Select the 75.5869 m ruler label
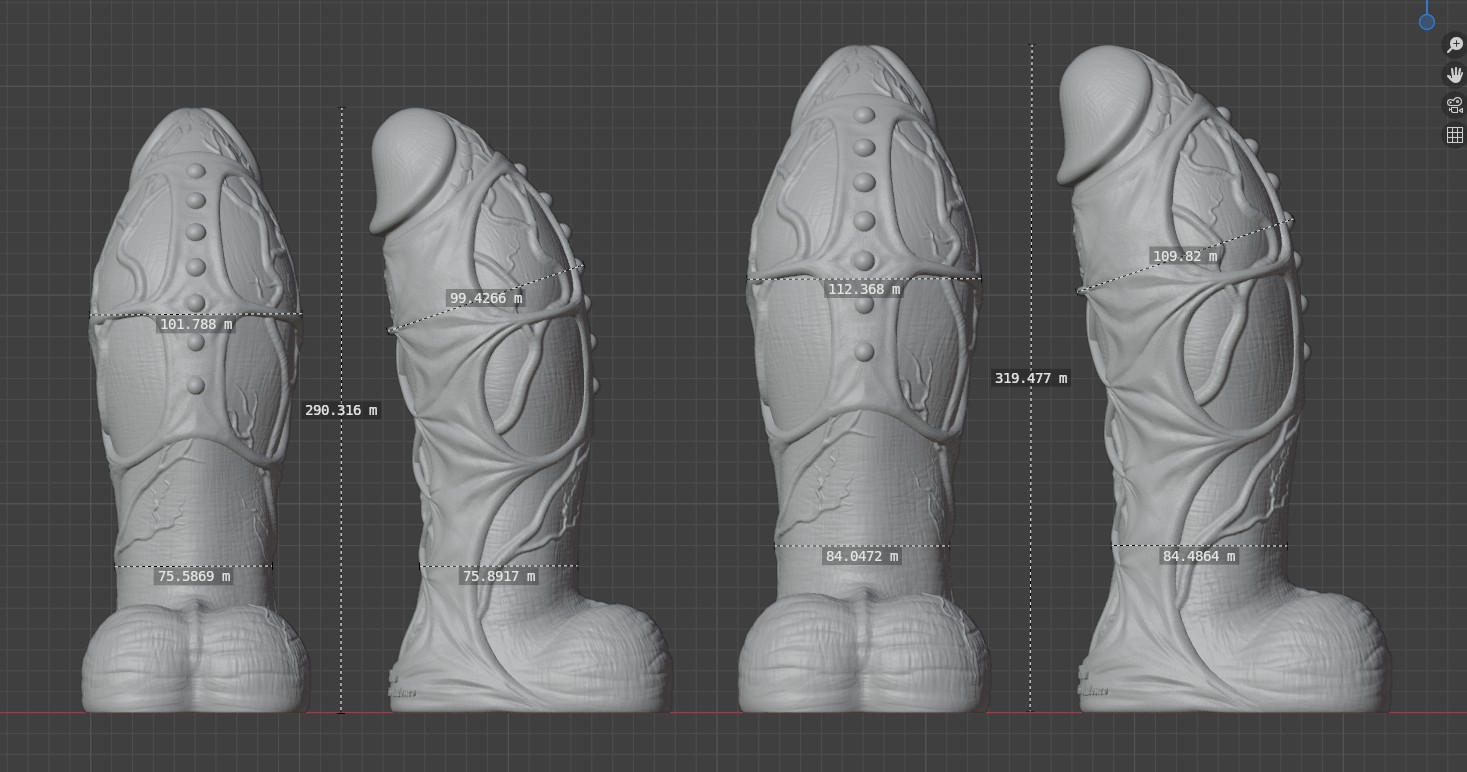Screen dimensions: 1467x772 (194, 576)
